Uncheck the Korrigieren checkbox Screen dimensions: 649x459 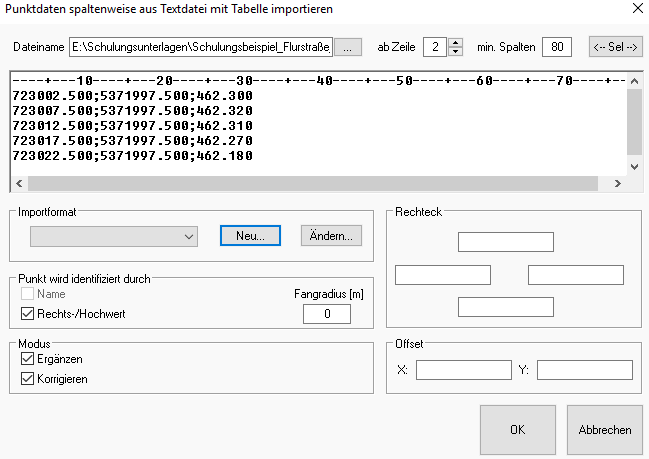click(x=27, y=379)
